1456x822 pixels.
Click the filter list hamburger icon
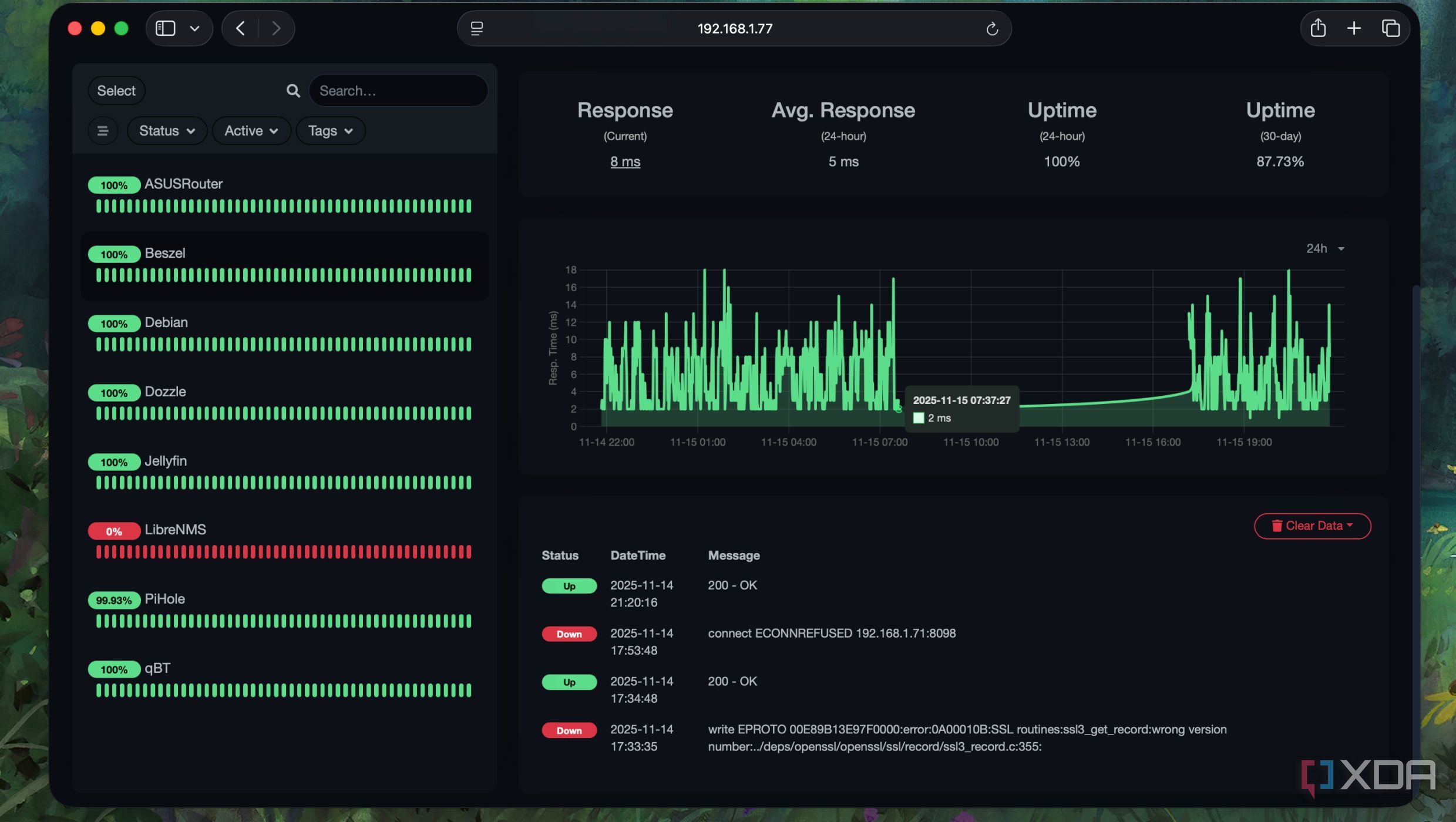click(x=103, y=130)
